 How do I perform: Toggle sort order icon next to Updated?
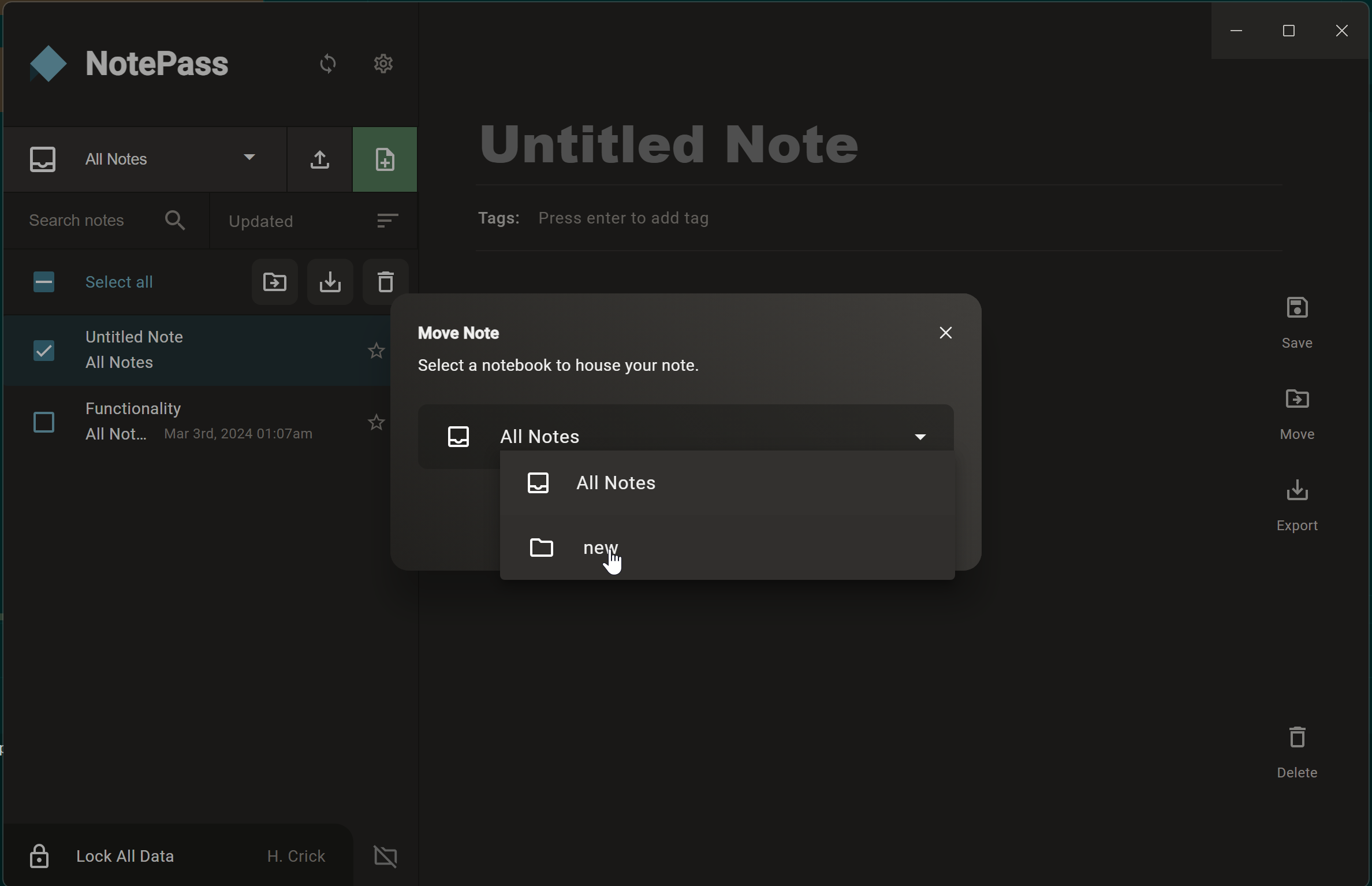[x=387, y=221]
